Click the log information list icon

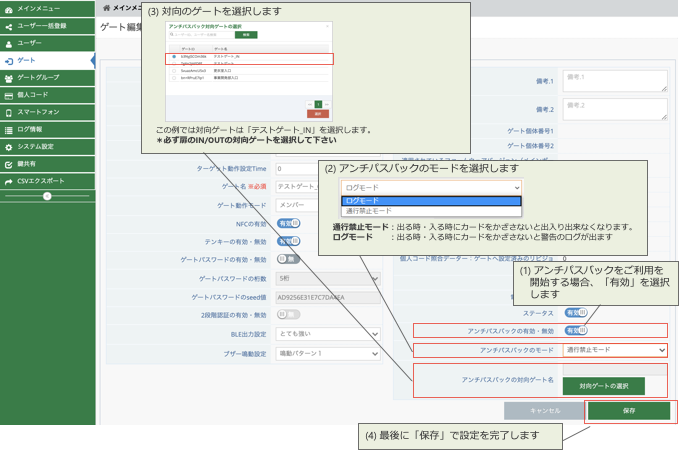(9, 130)
